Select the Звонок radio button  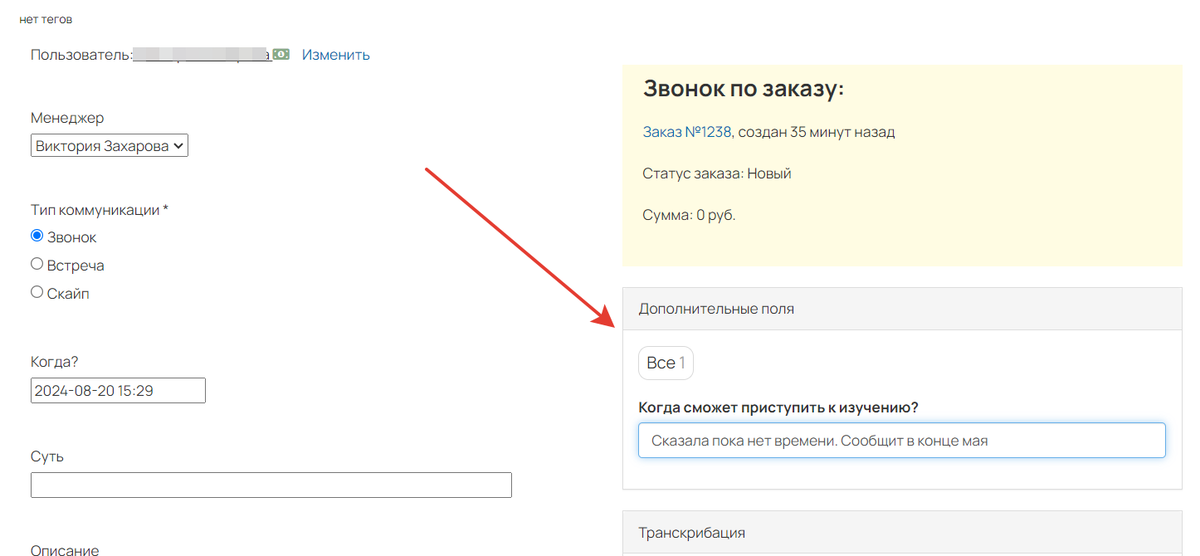pyautogui.click(x=37, y=237)
